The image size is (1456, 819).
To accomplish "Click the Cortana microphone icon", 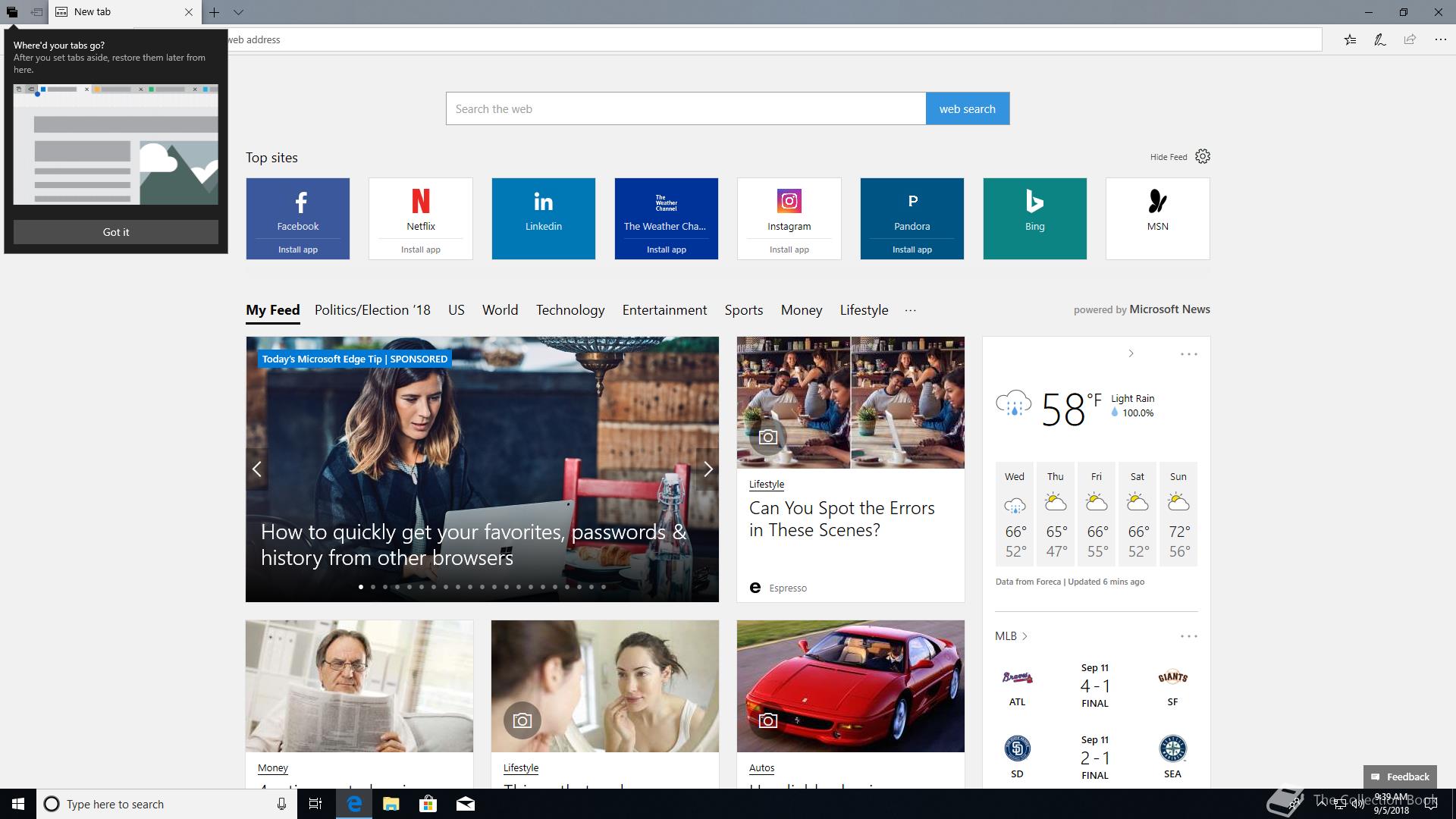I will [281, 804].
